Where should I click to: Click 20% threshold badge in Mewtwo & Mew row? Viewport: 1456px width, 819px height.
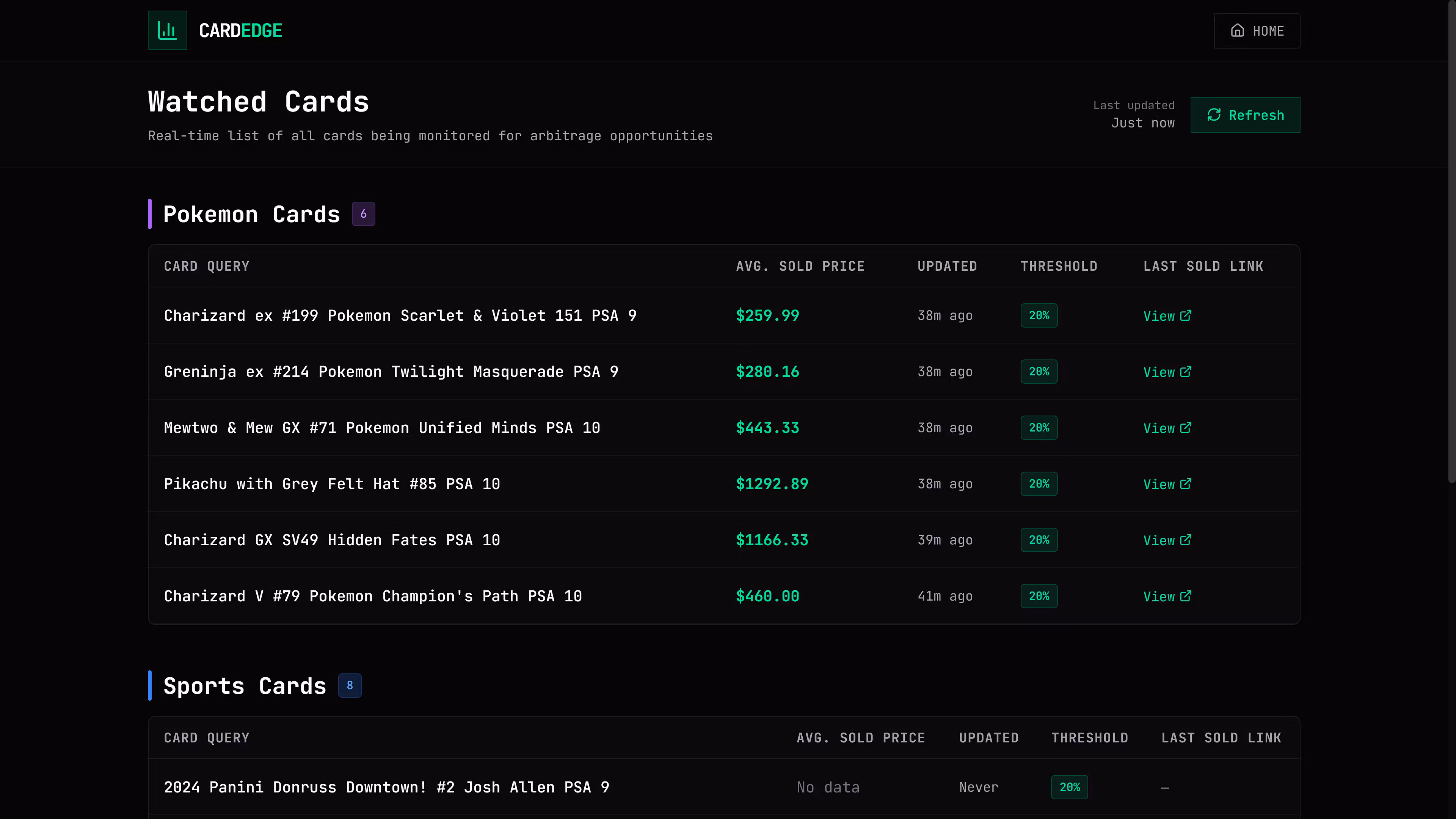point(1039,427)
